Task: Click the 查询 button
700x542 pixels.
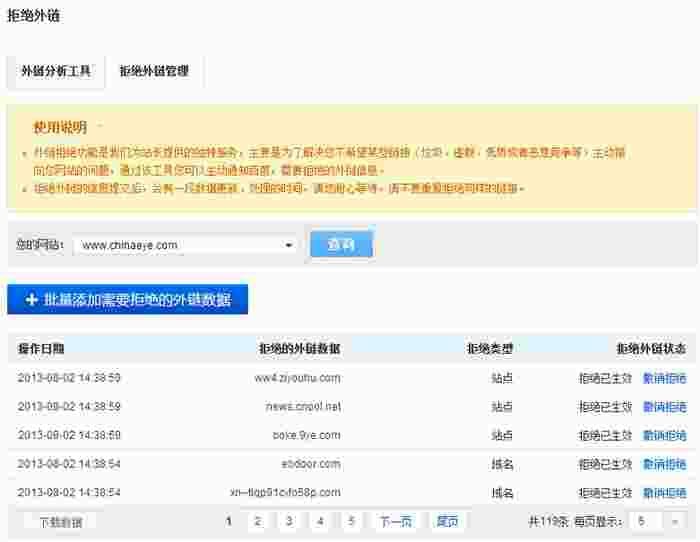Action: (342, 244)
